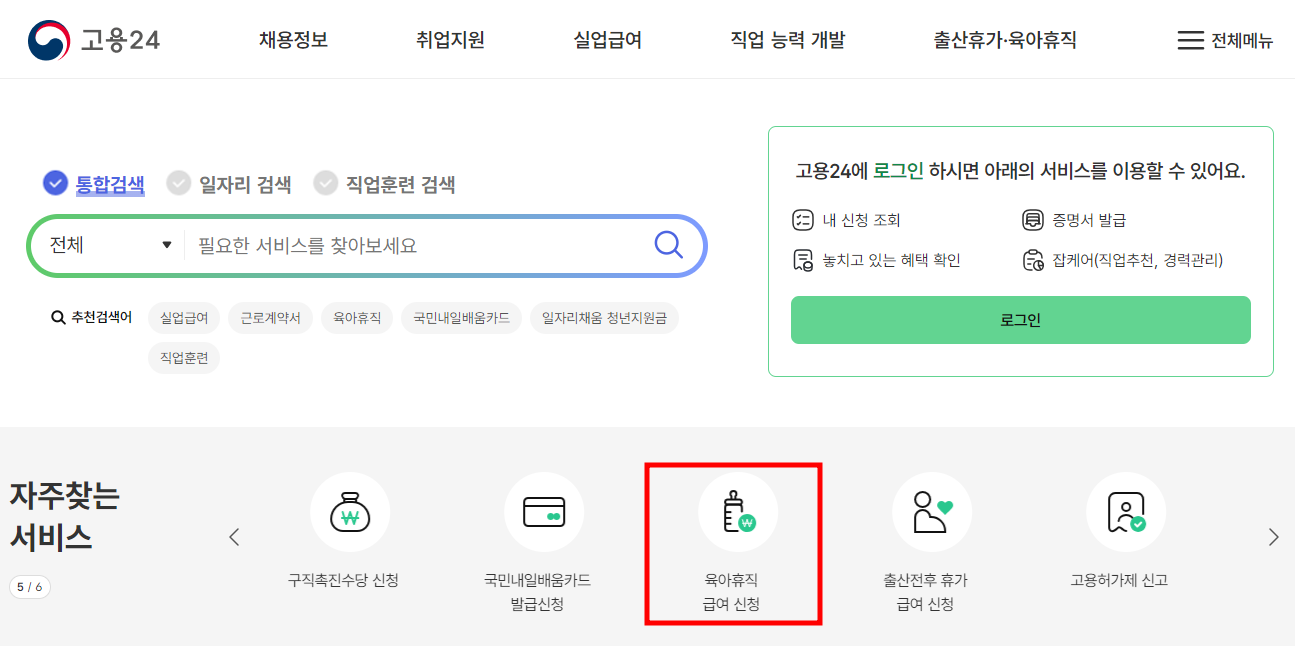The width and height of the screenshot is (1295, 646).
Task: Click the 내 신청 조회 checklist icon
Action: pyautogui.click(x=803, y=220)
